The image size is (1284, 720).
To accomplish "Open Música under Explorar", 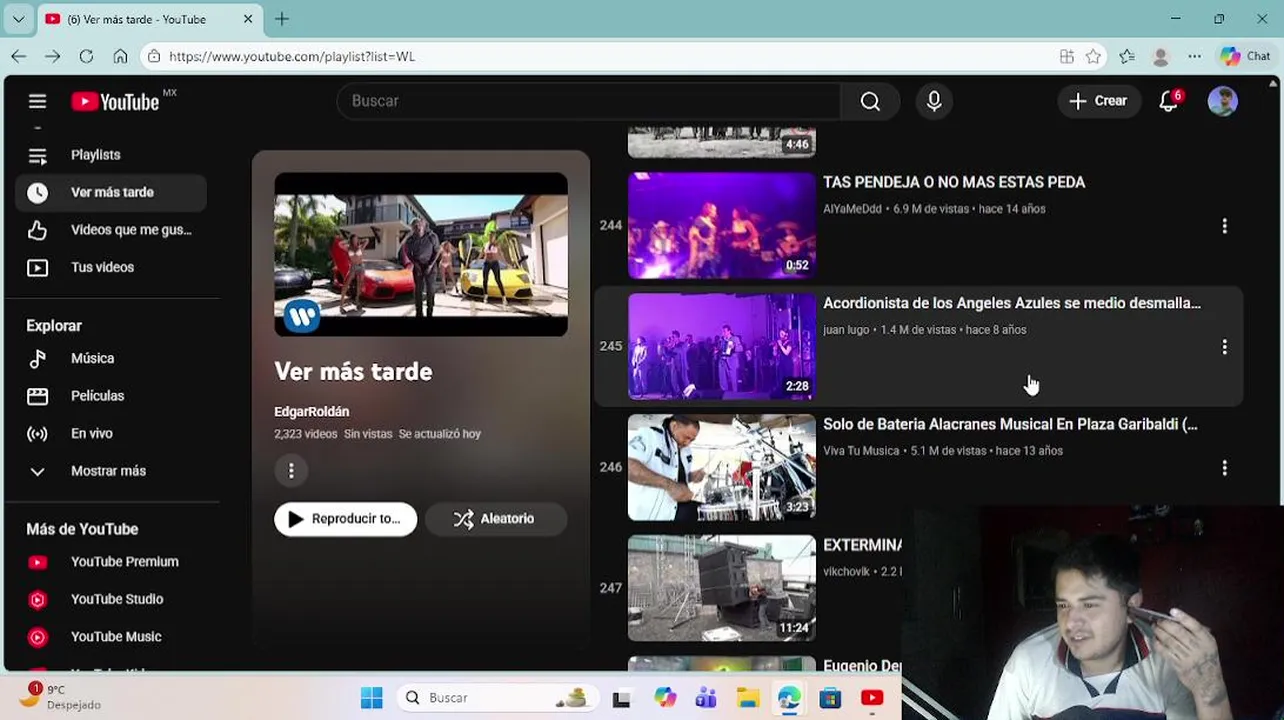I will coord(110,358).
